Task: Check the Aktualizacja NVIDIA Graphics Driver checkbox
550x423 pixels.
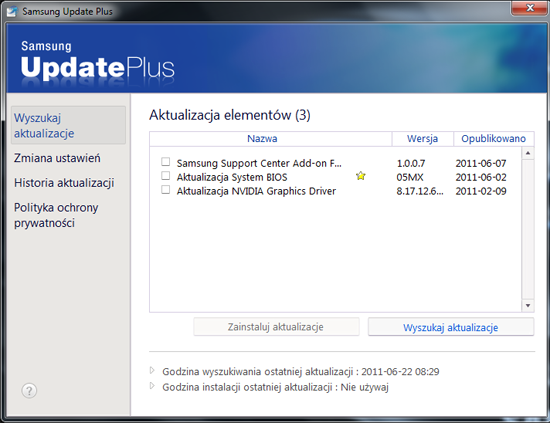Action: [x=166, y=190]
